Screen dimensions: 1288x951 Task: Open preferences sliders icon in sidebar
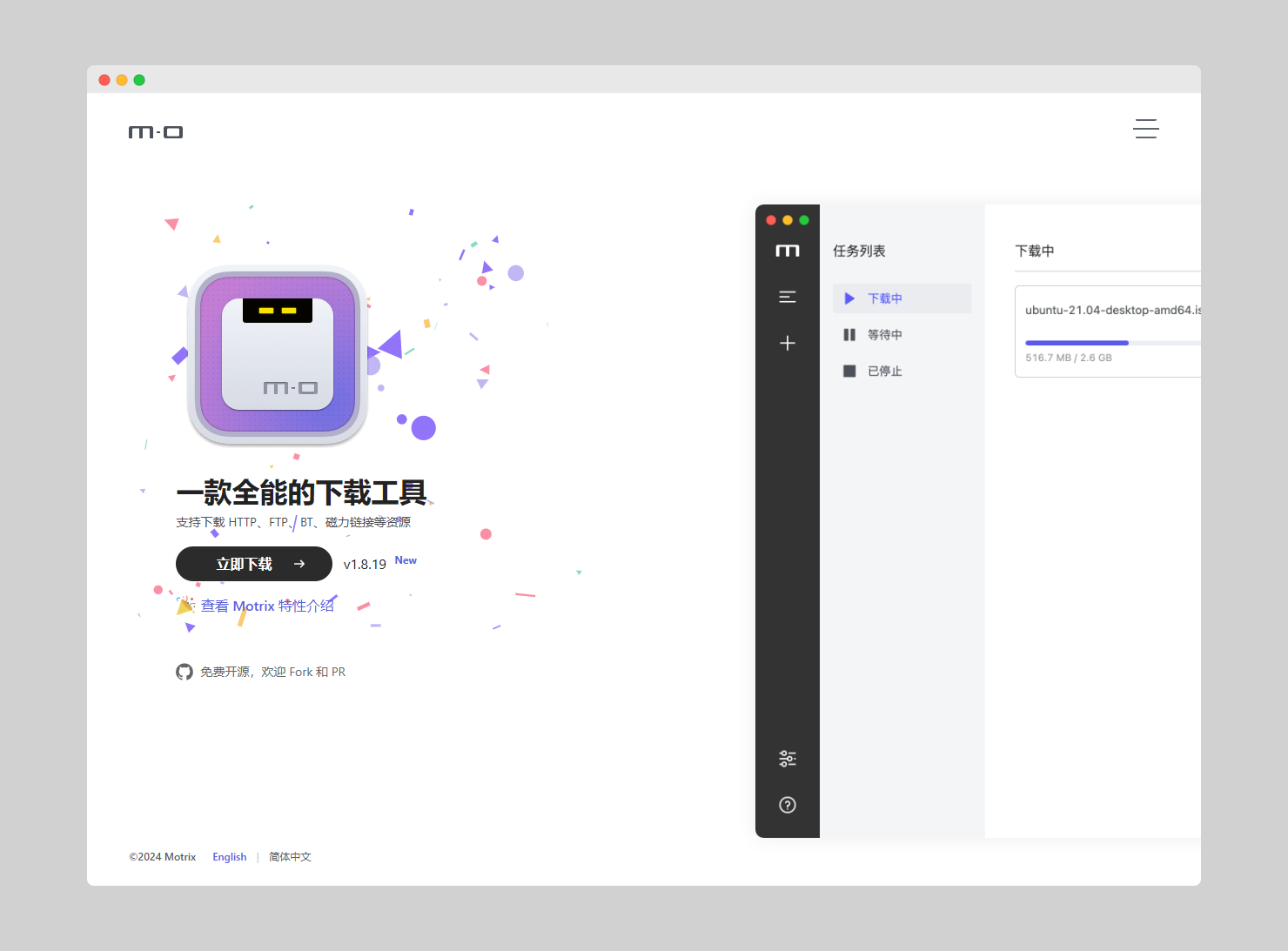(x=787, y=759)
